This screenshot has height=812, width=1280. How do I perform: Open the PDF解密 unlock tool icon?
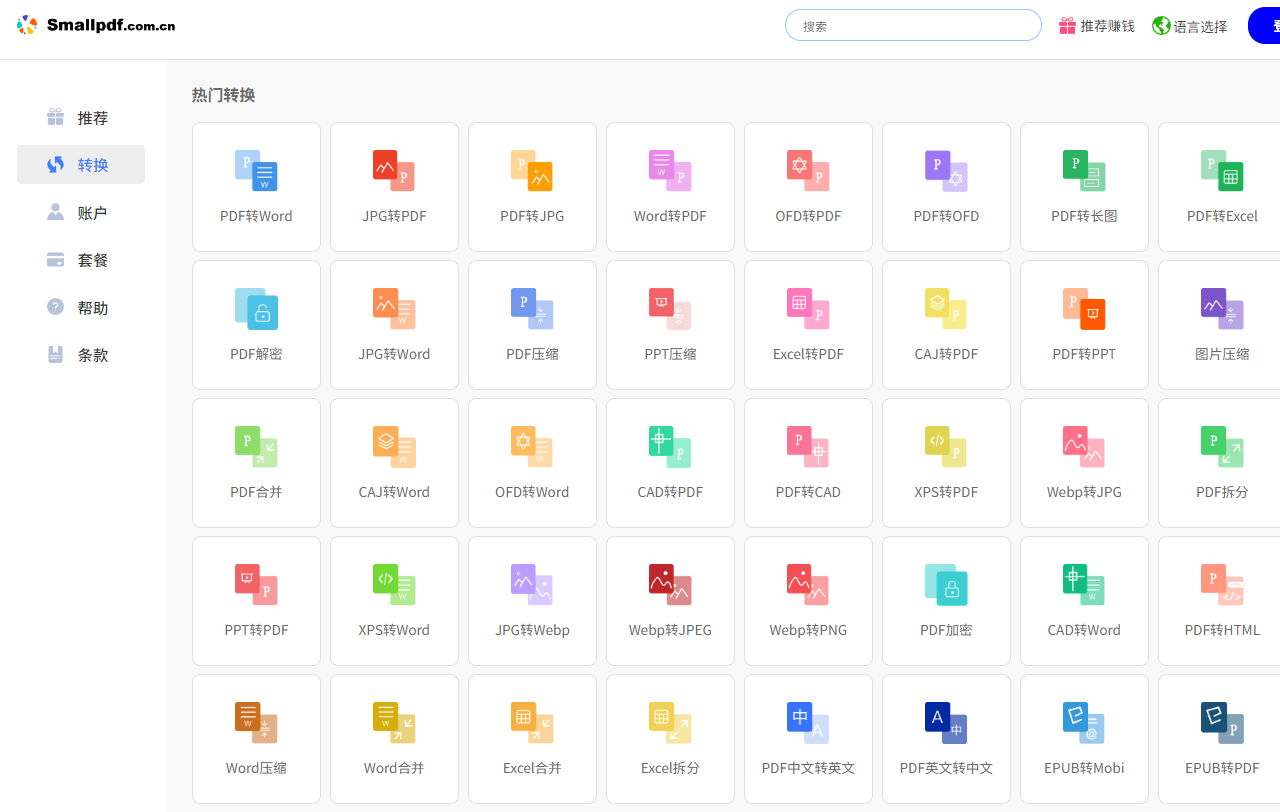[256, 309]
